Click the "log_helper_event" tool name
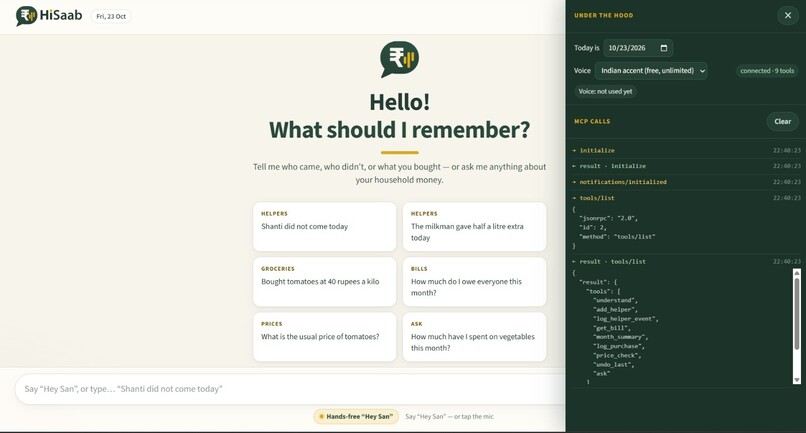Image resolution: width=806 pixels, height=433 pixels. (626, 319)
